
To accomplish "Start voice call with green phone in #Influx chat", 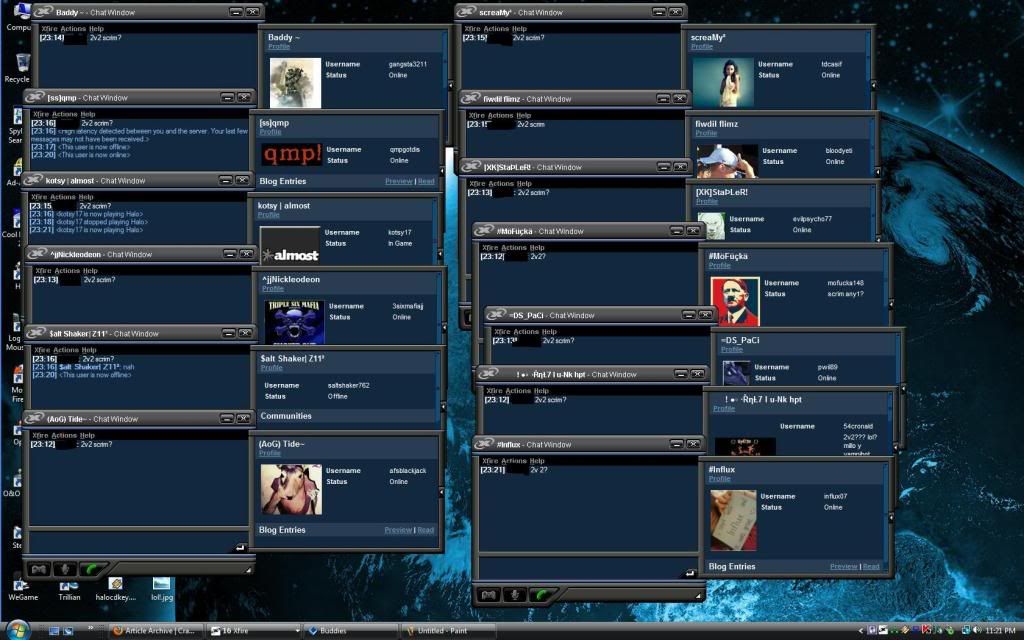I will point(542,594).
